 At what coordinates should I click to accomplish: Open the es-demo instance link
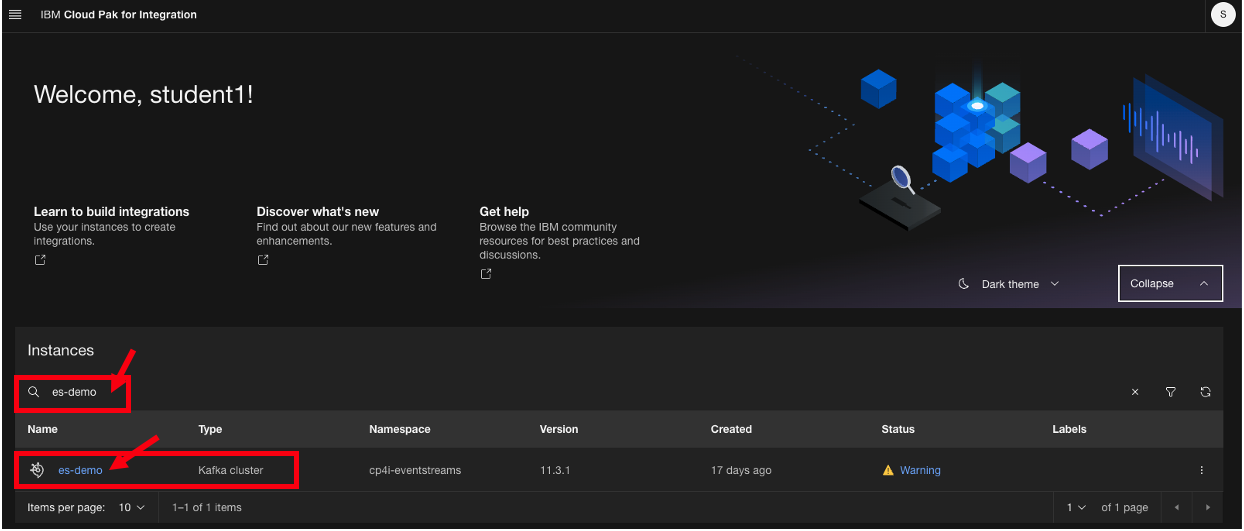tap(80, 470)
